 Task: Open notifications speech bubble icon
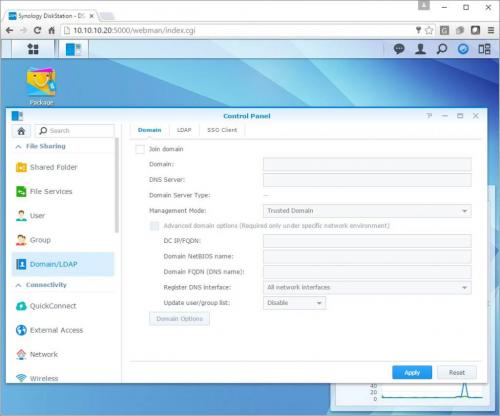point(399,49)
